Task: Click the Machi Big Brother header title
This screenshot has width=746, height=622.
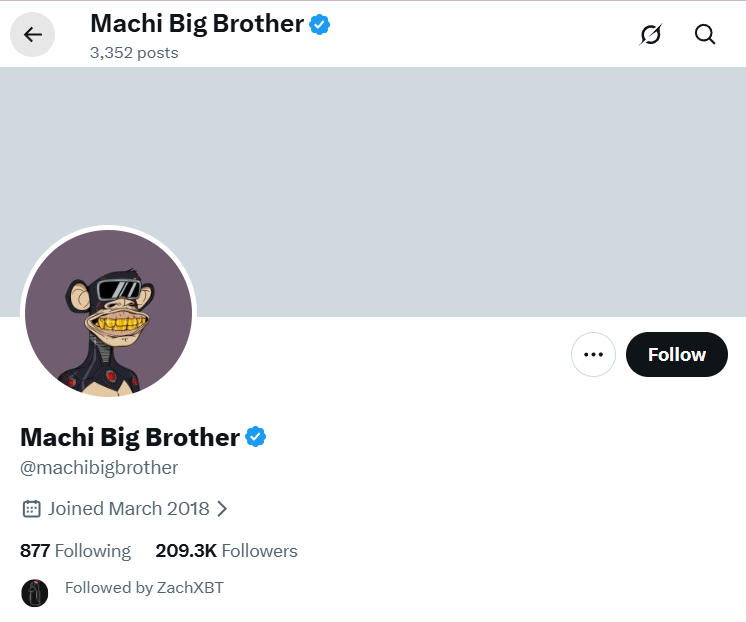Action: (196, 23)
